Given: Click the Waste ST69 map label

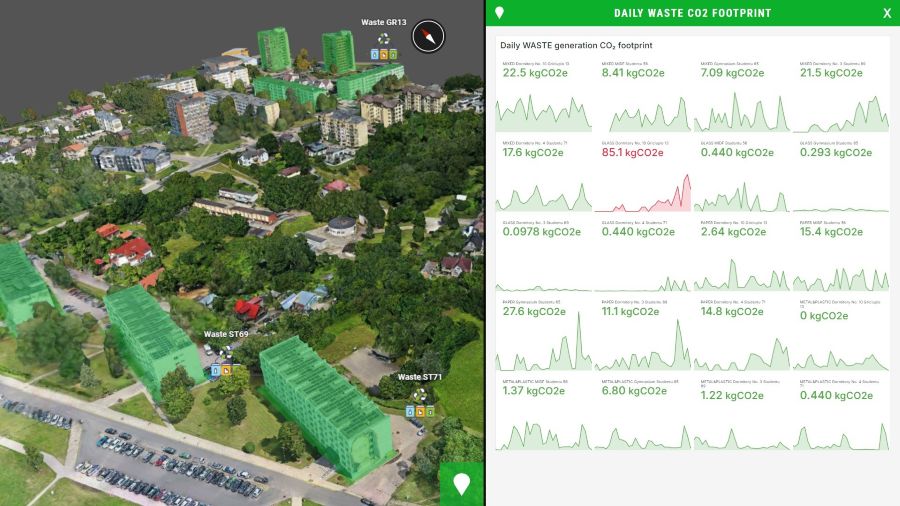Looking at the screenshot, I should (226, 334).
